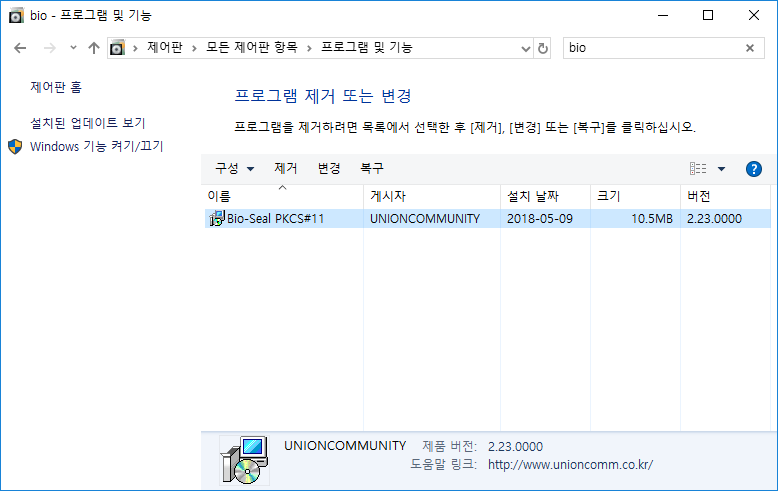
Task: Open the 구성 dropdown menu
Action: pyautogui.click(x=235, y=169)
